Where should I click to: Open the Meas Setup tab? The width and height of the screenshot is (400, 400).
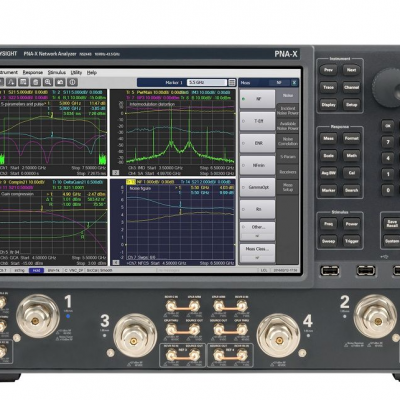288,187
